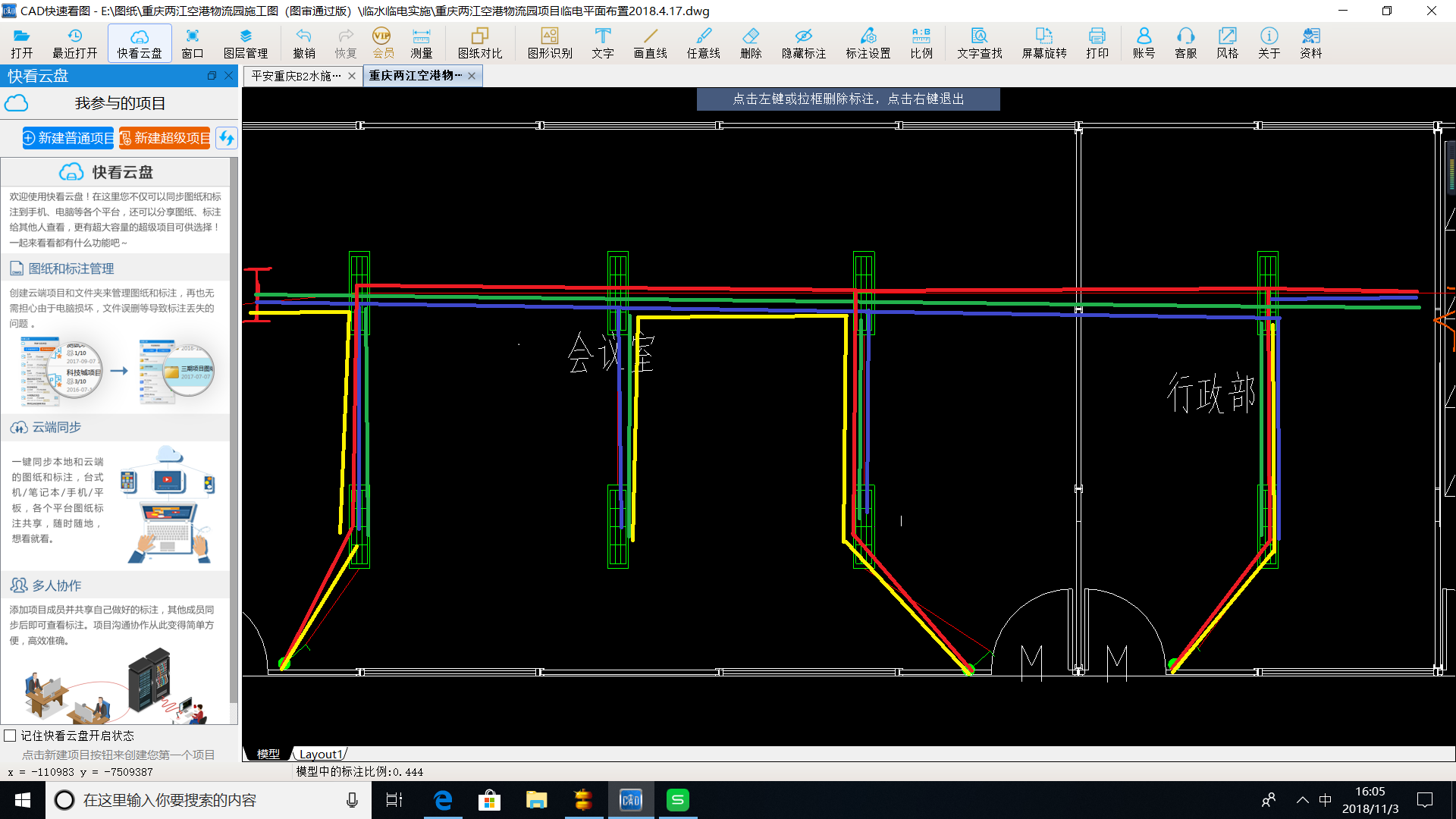Select the Draw Line (画直线) tool

click(651, 43)
